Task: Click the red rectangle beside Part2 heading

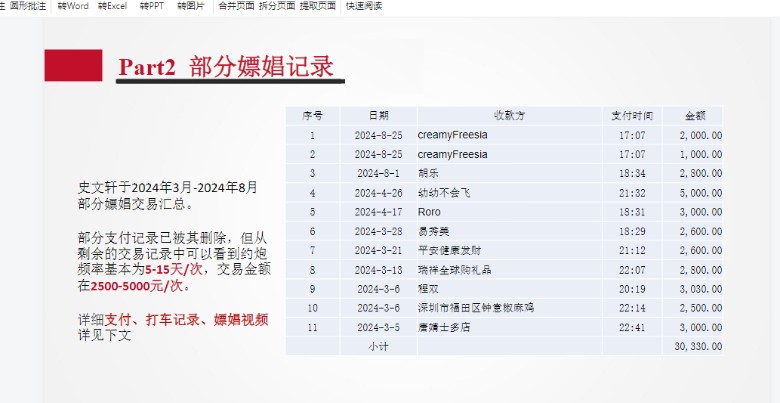Action: (x=73, y=66)
